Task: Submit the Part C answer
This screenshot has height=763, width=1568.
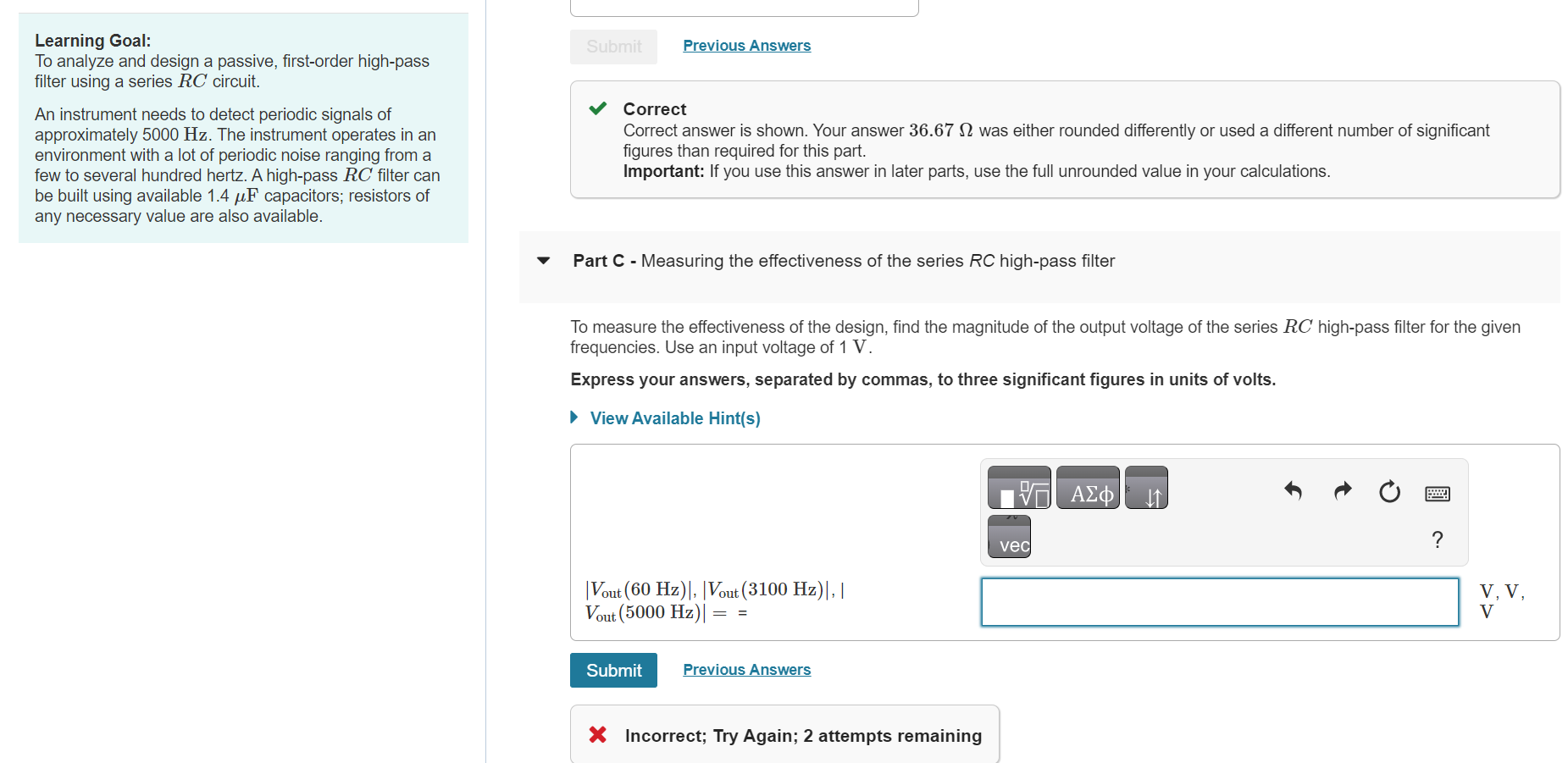Action: (x=612, y=670)
